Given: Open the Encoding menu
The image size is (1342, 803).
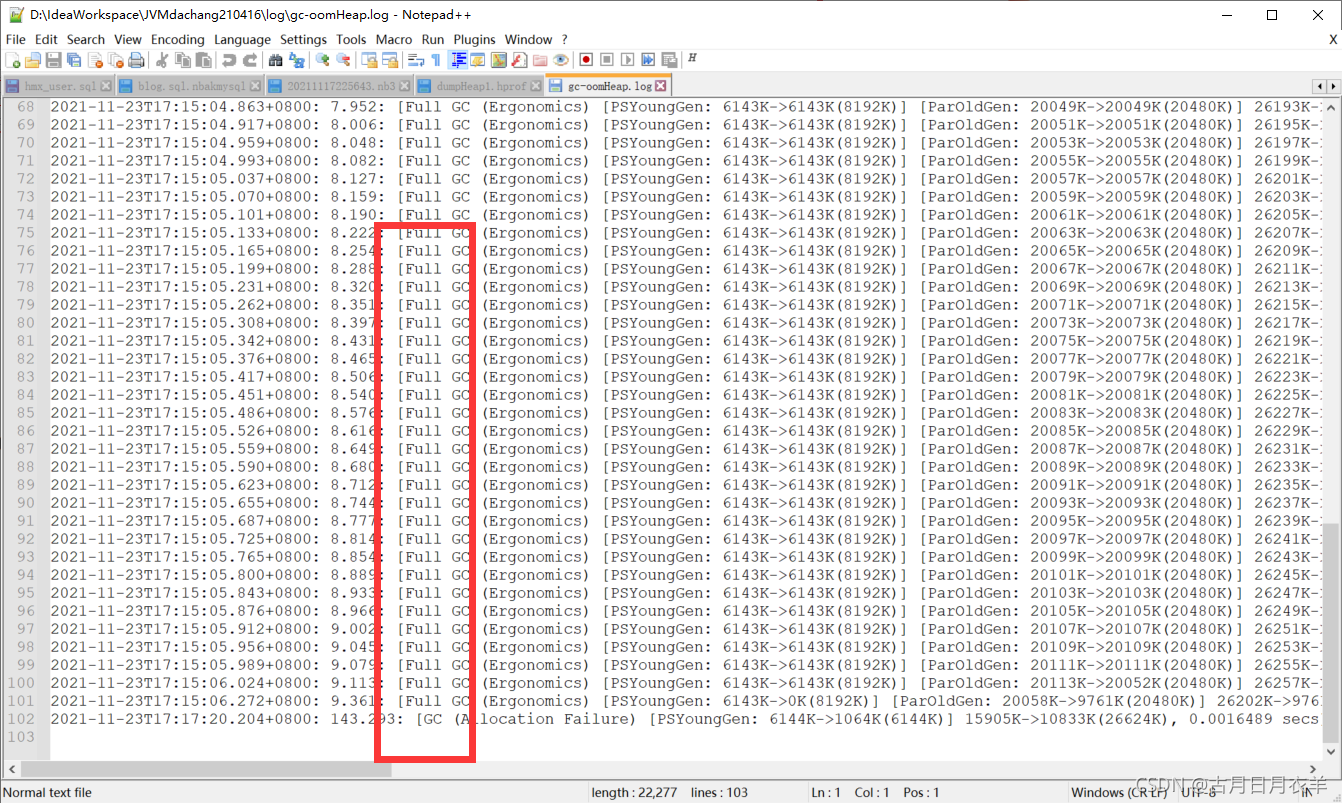Looking at the screenshot, I should point(178,39).
